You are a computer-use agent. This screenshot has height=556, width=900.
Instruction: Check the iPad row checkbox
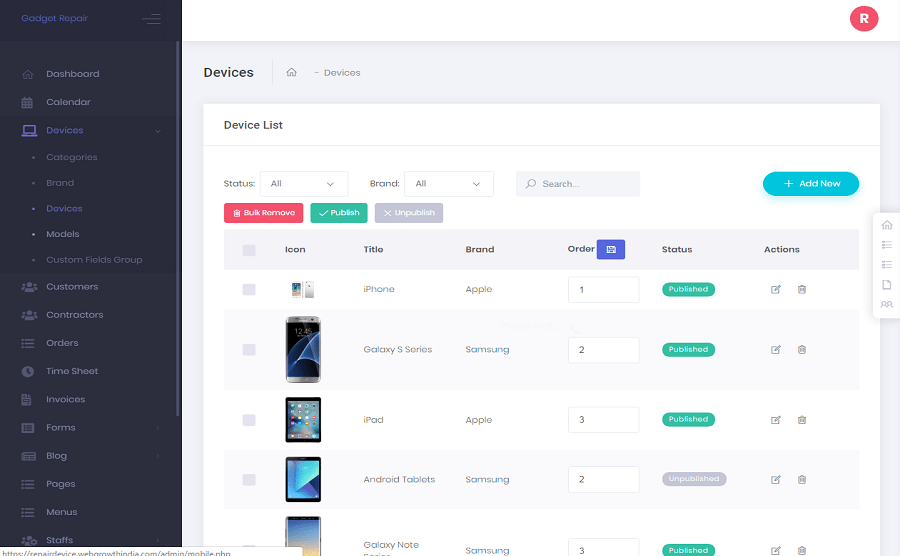point(249,420)
